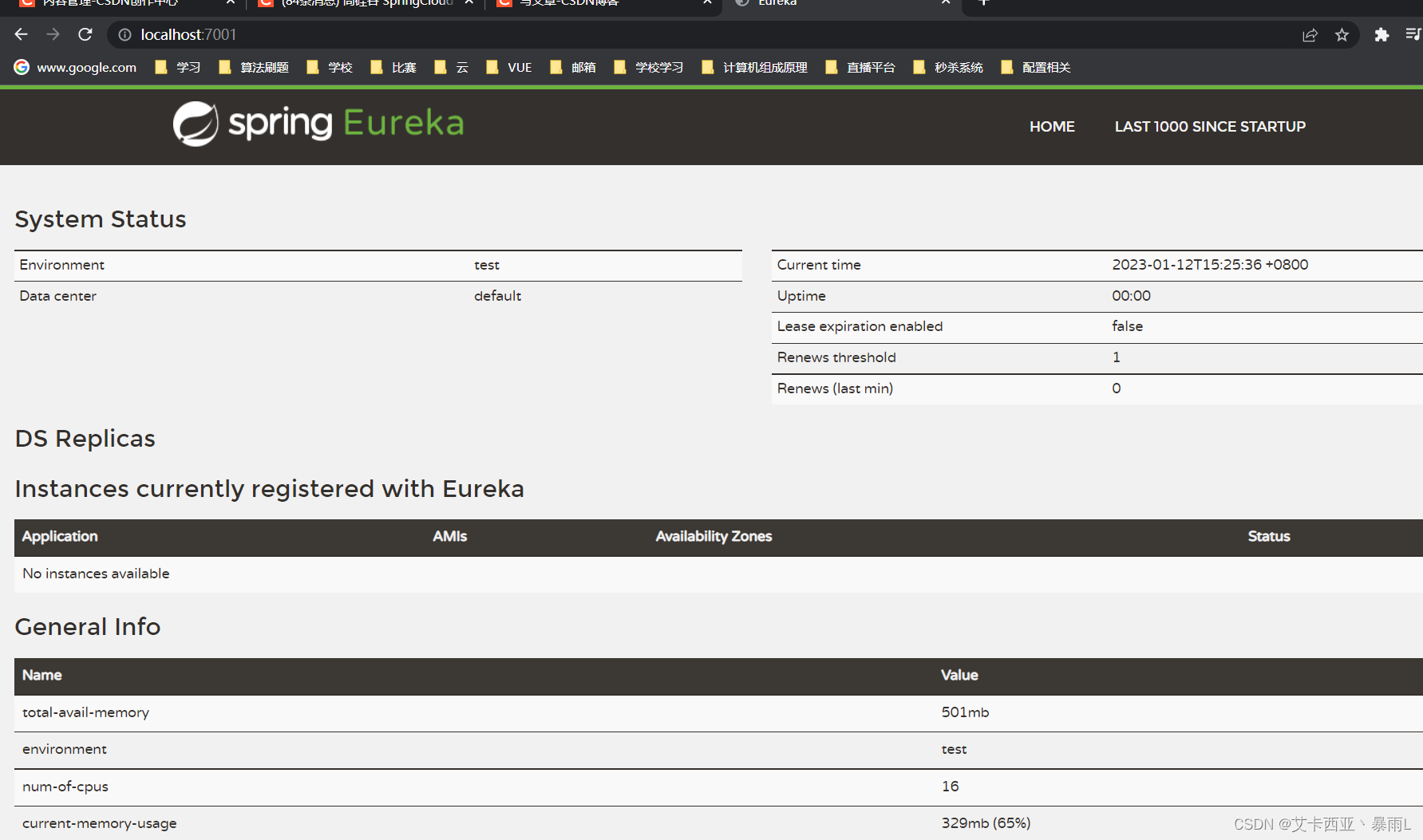Open the 比赛 bookmark folder
Image resolution: width=1423 pixels, height=840 pixels.
[x=393, y=67]
